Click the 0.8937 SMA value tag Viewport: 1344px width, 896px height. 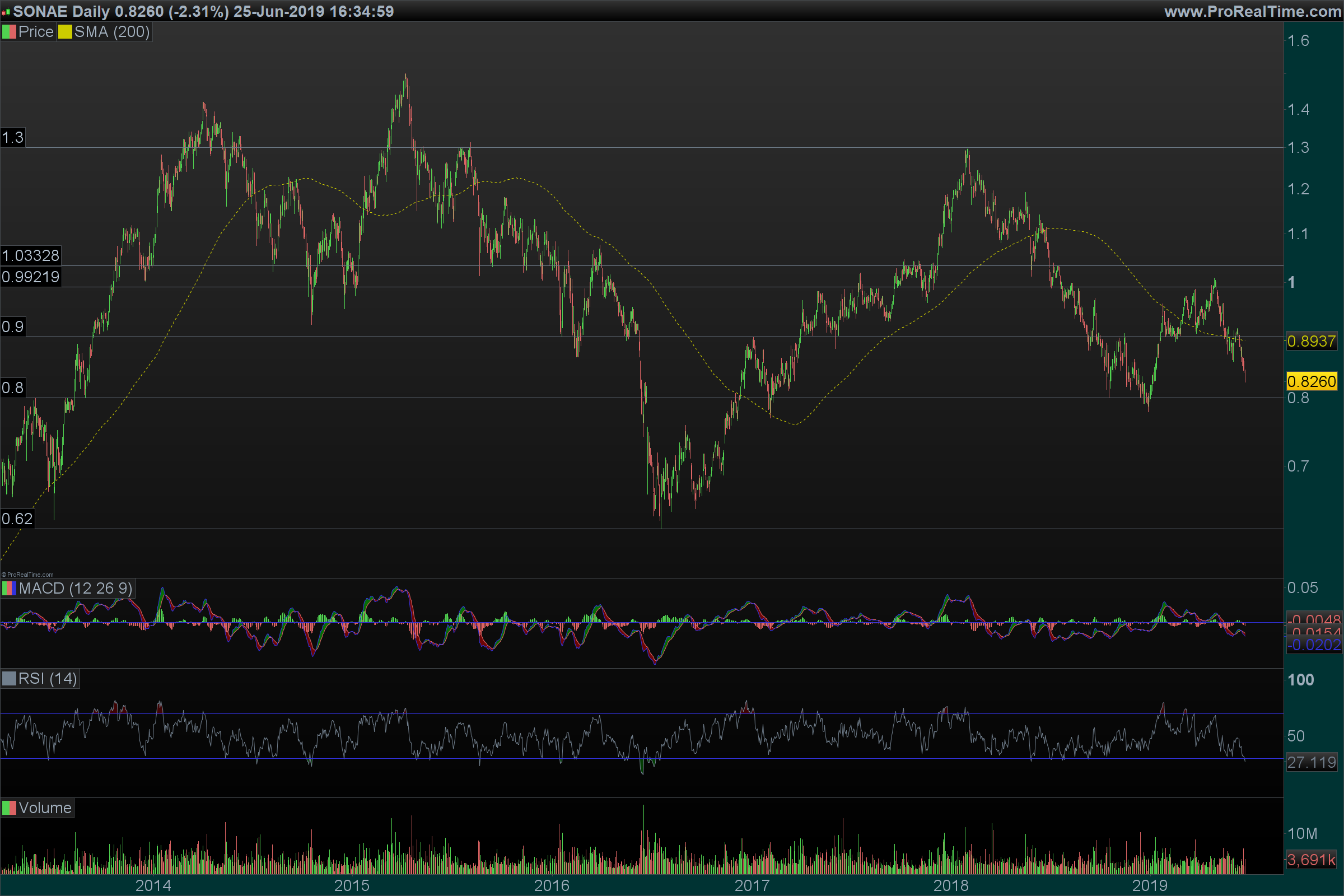[x=1311, y=342]
